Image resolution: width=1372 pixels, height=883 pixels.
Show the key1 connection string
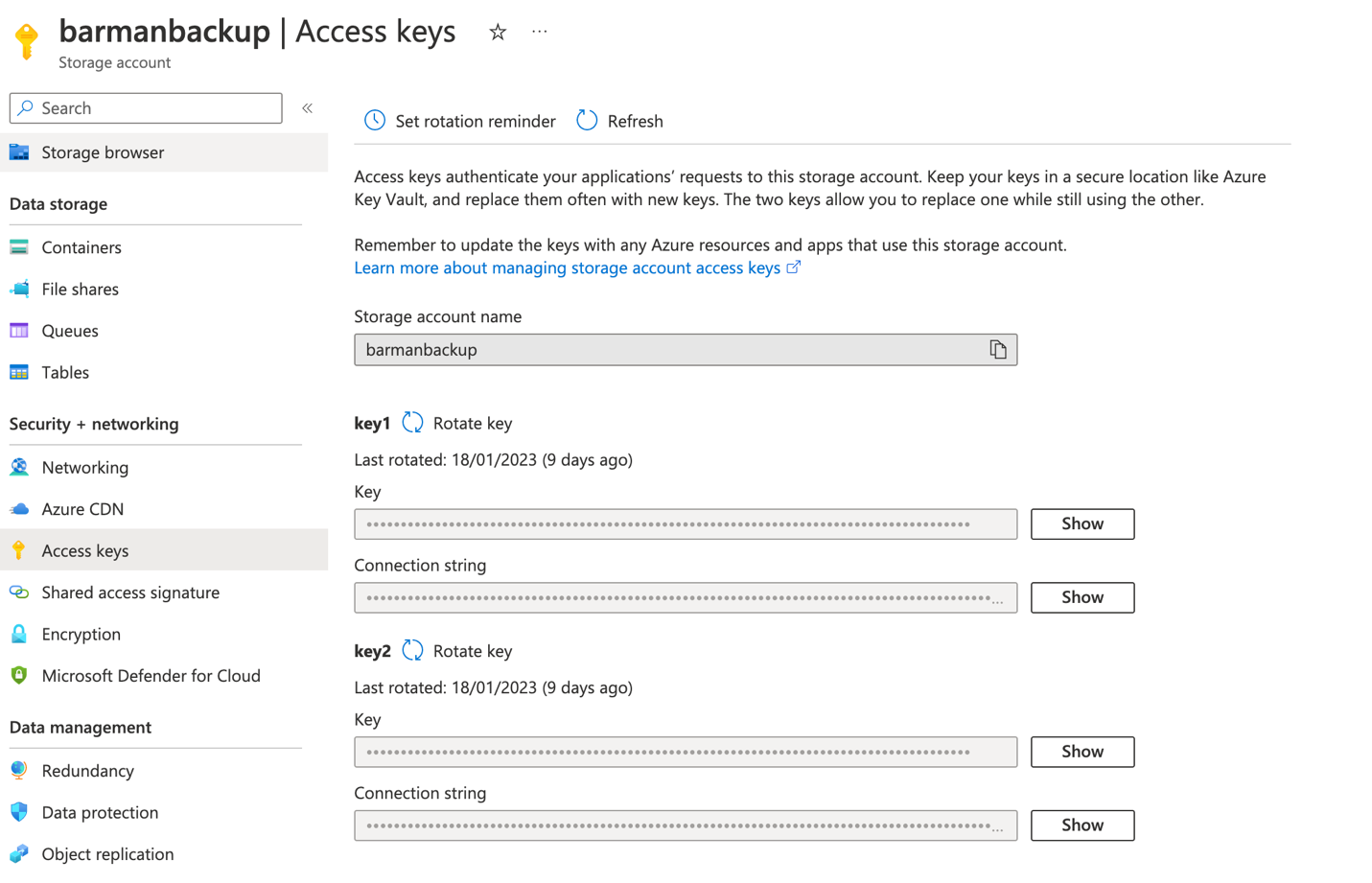(1081, 597)
